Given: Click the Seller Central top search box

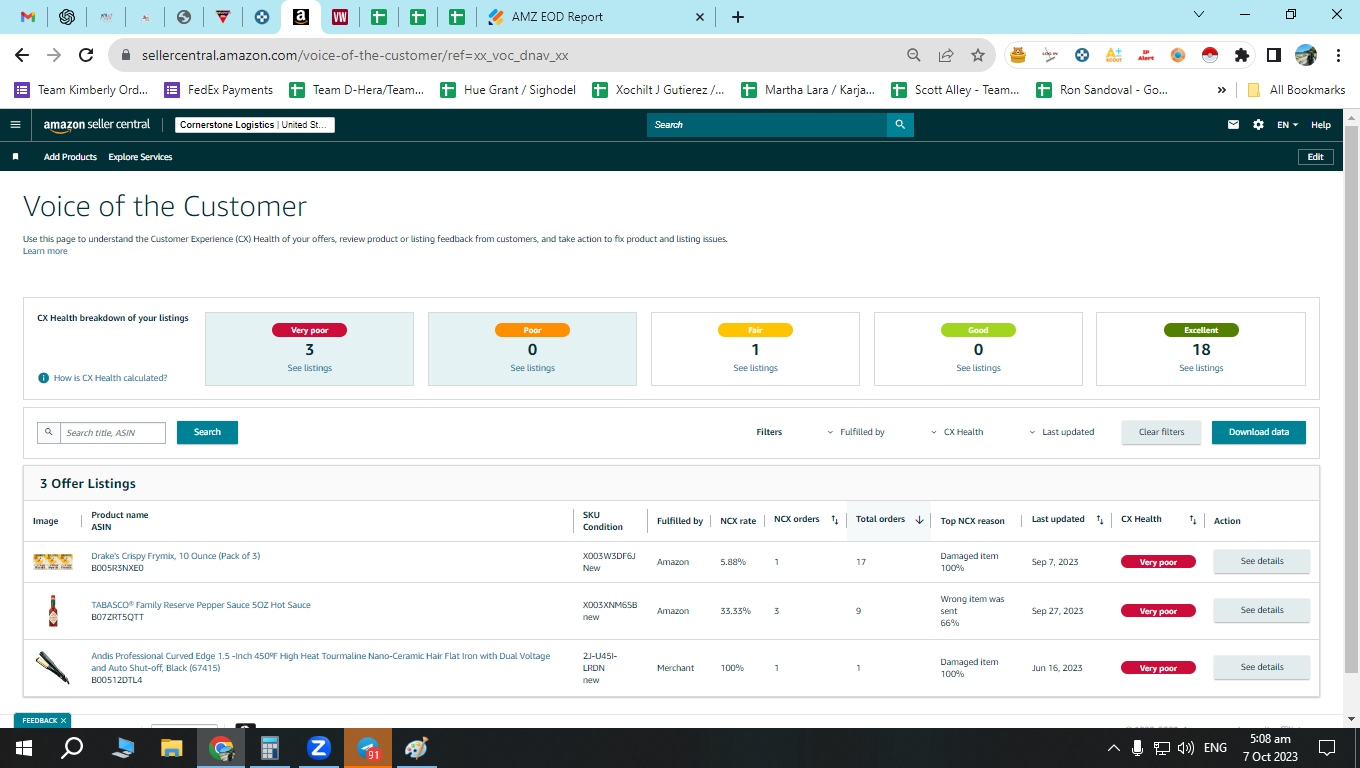Looking at the screenshot, I should (x=767, y=125).
